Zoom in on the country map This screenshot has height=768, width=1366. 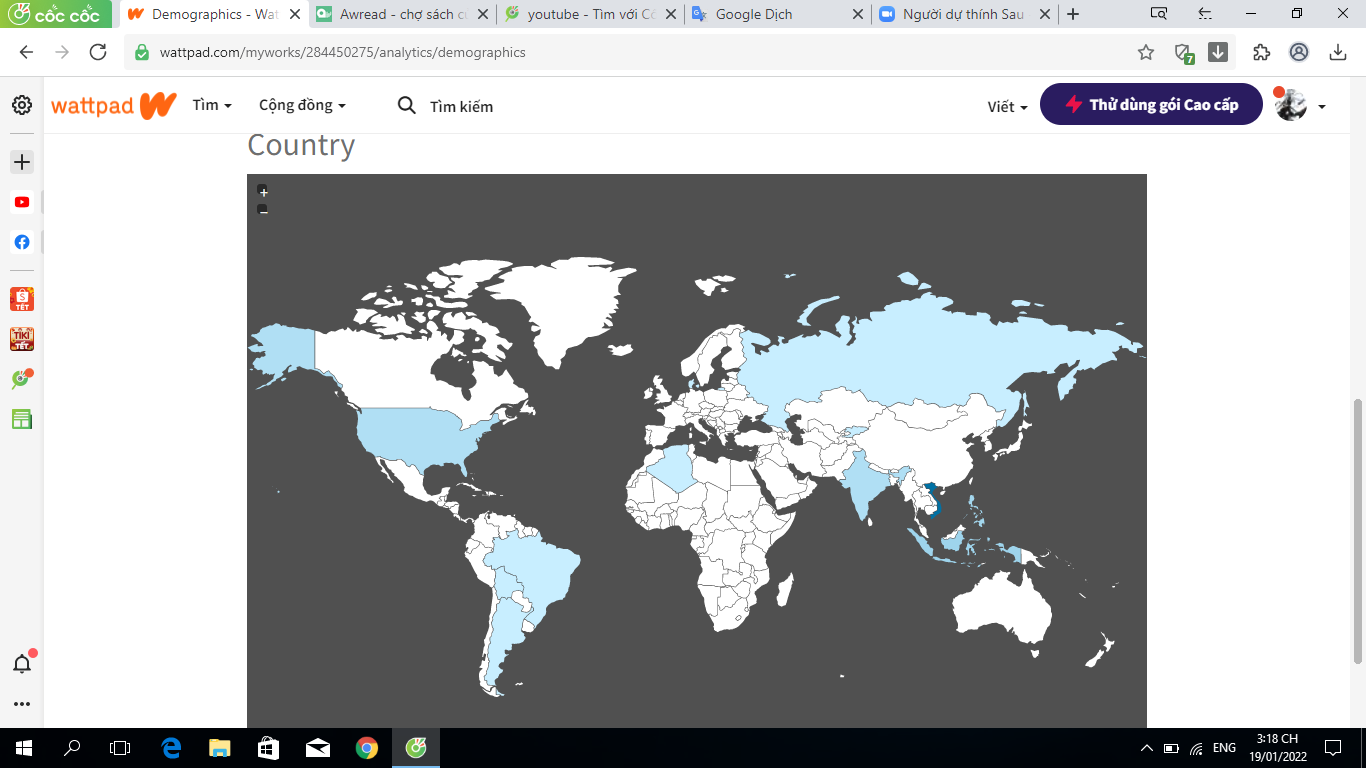point(263,191)
